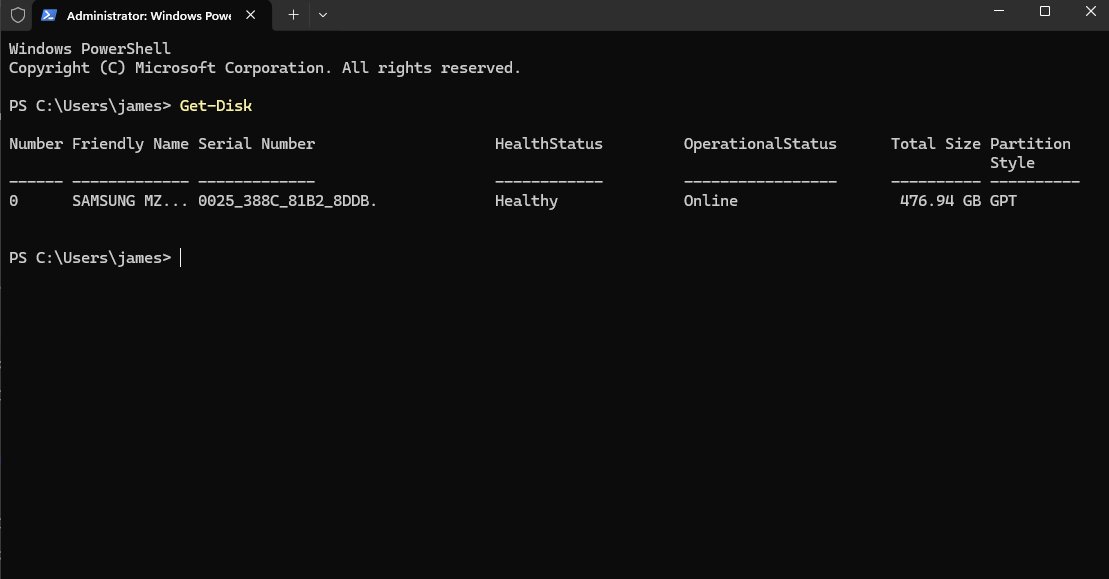Close the Administrator: Windows PowerShell tab
This screenshot has width=1109, height=579.
click(x=250, y=15)
